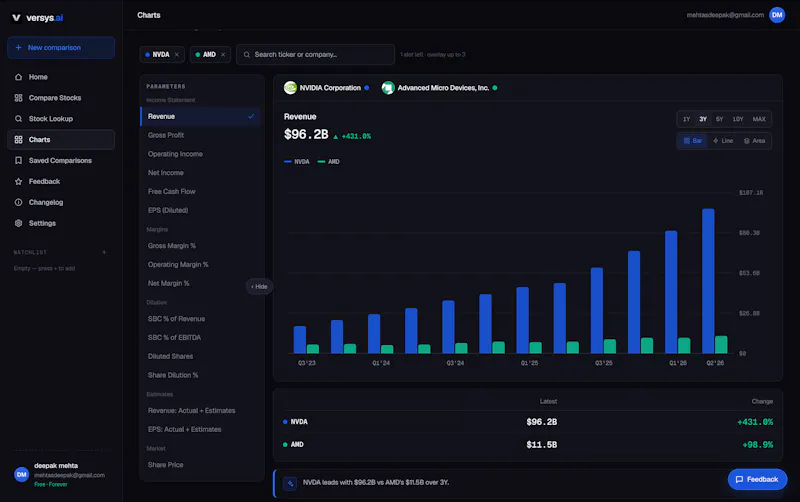Select Free Cash Flow parameter

[x=200, y=192]
